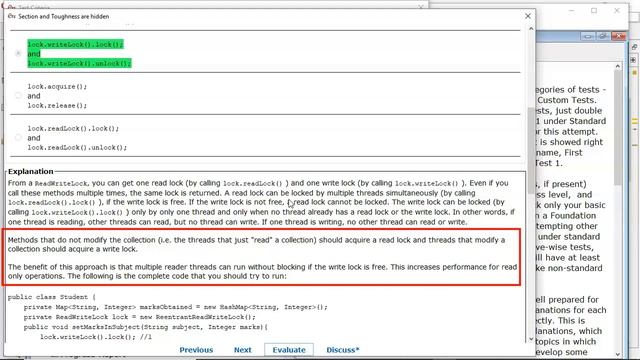Click the background text pane scroll up arrow

pyautogui.click(x=618, y=66)
